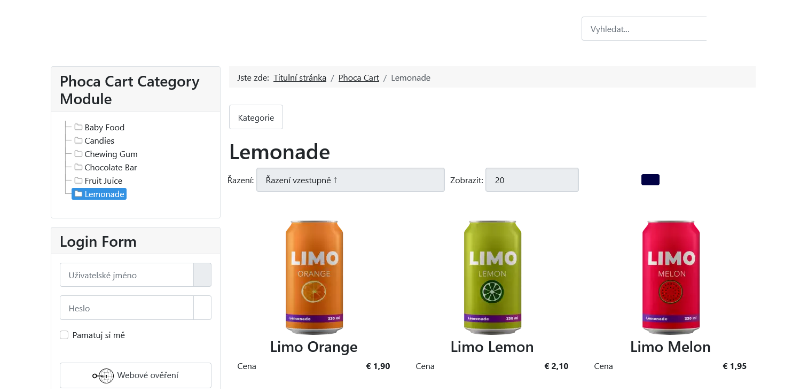Click the Vyhledat search field
The image size is (800, 389).
click(644, 29)
